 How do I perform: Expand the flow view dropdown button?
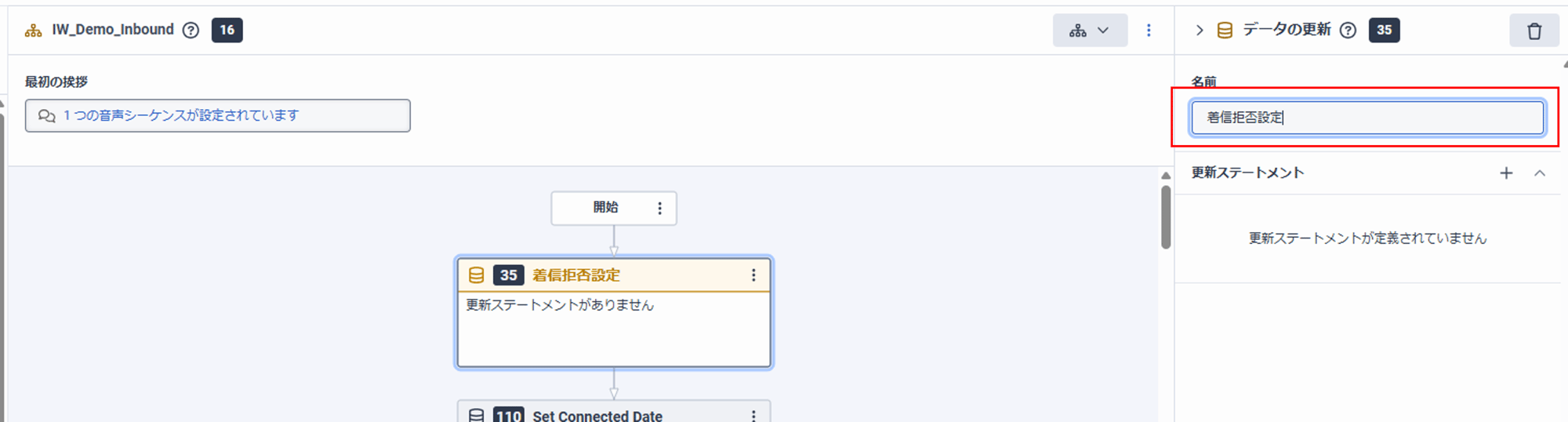pos(1090,31)
